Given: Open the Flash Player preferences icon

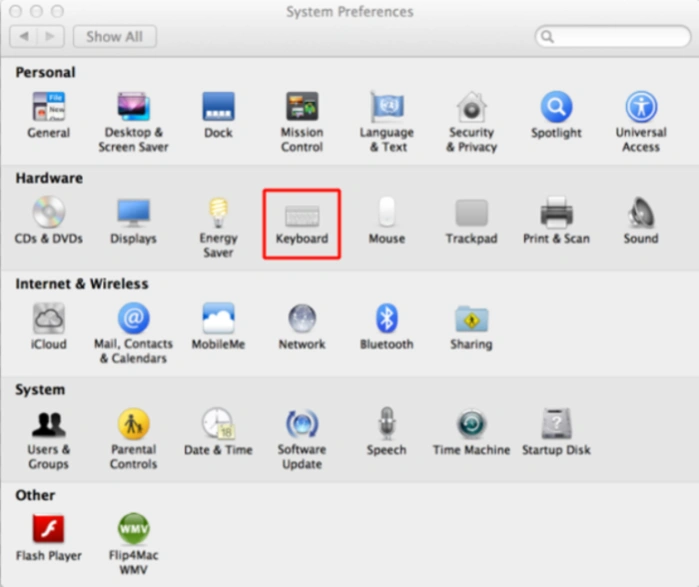Looking at the screenshot, I should coord(49,529).
